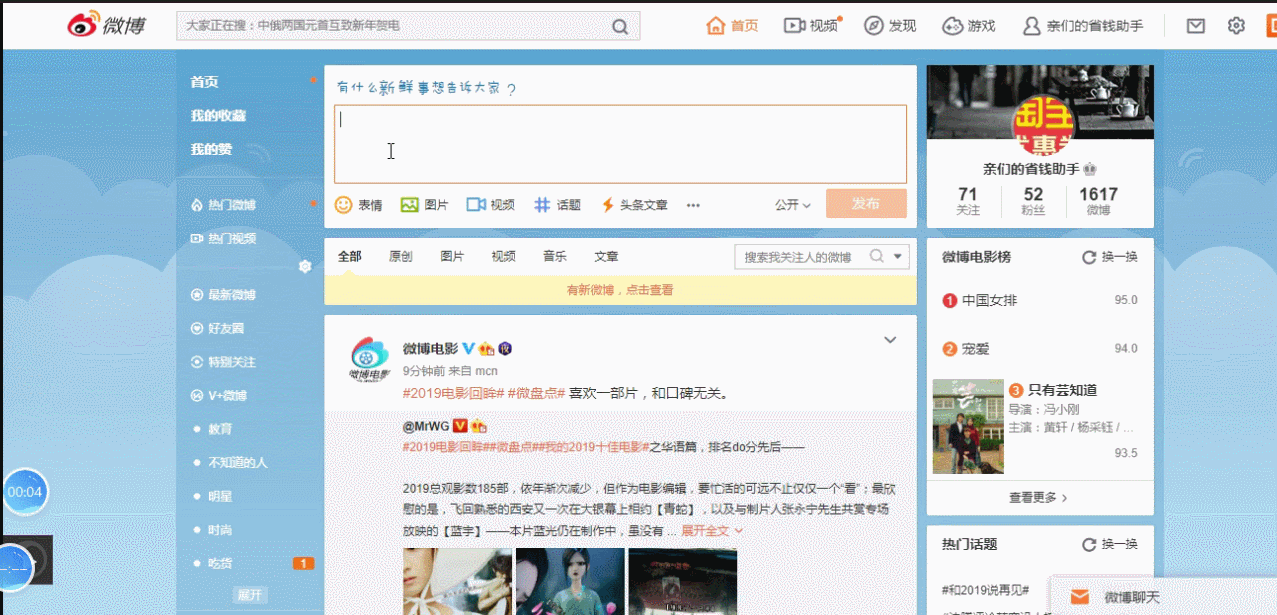
Task: Open 视频 video in top navigation
Action: [812, 26]
